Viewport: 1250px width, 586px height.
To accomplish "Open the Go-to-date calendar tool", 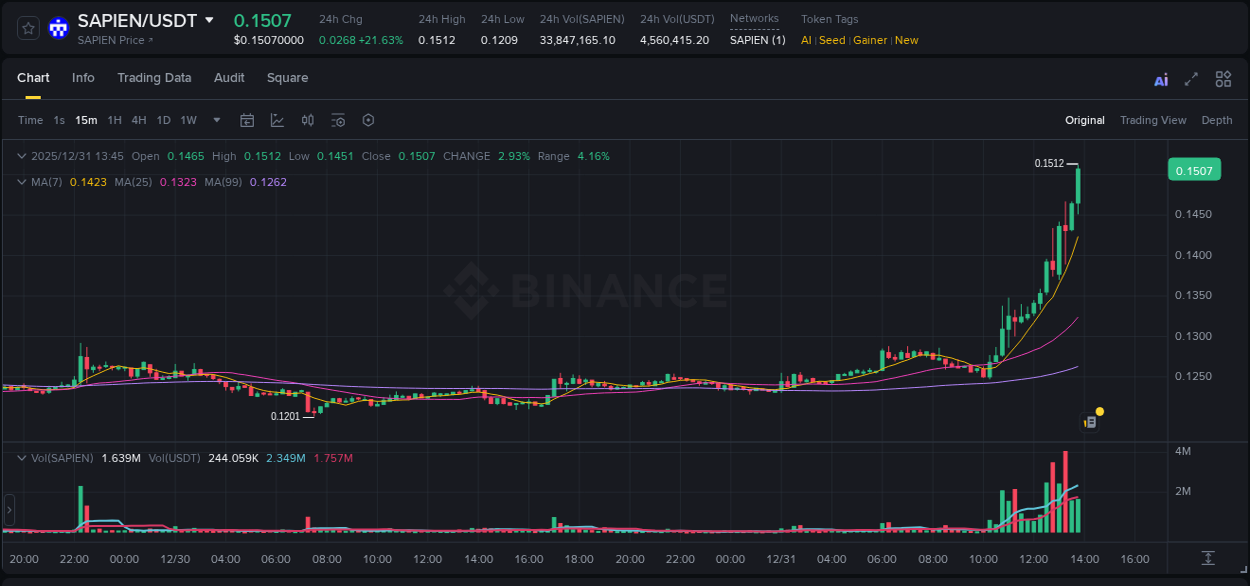I will [x=247, y=120].
